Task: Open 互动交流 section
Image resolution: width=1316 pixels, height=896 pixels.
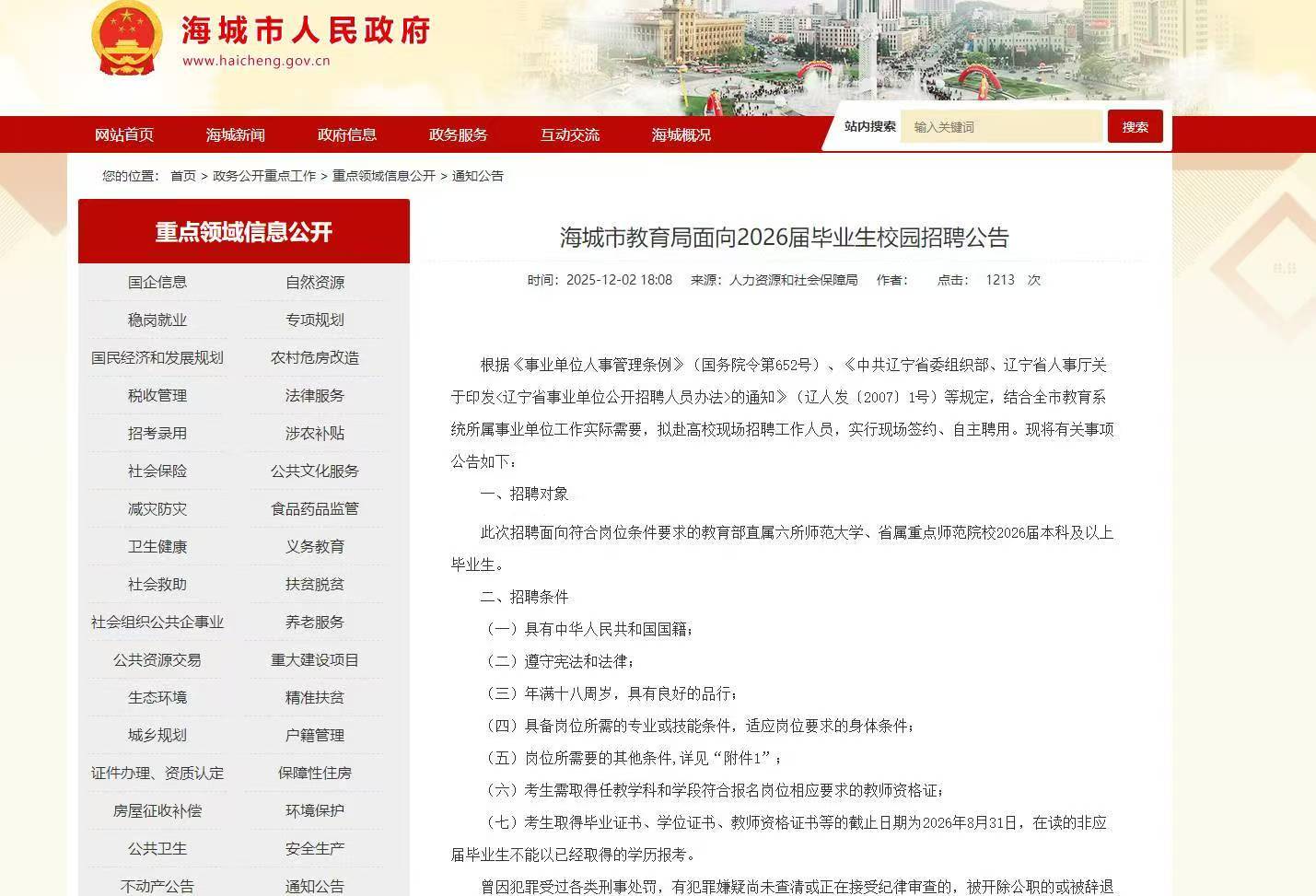Action: pos(569,134)
